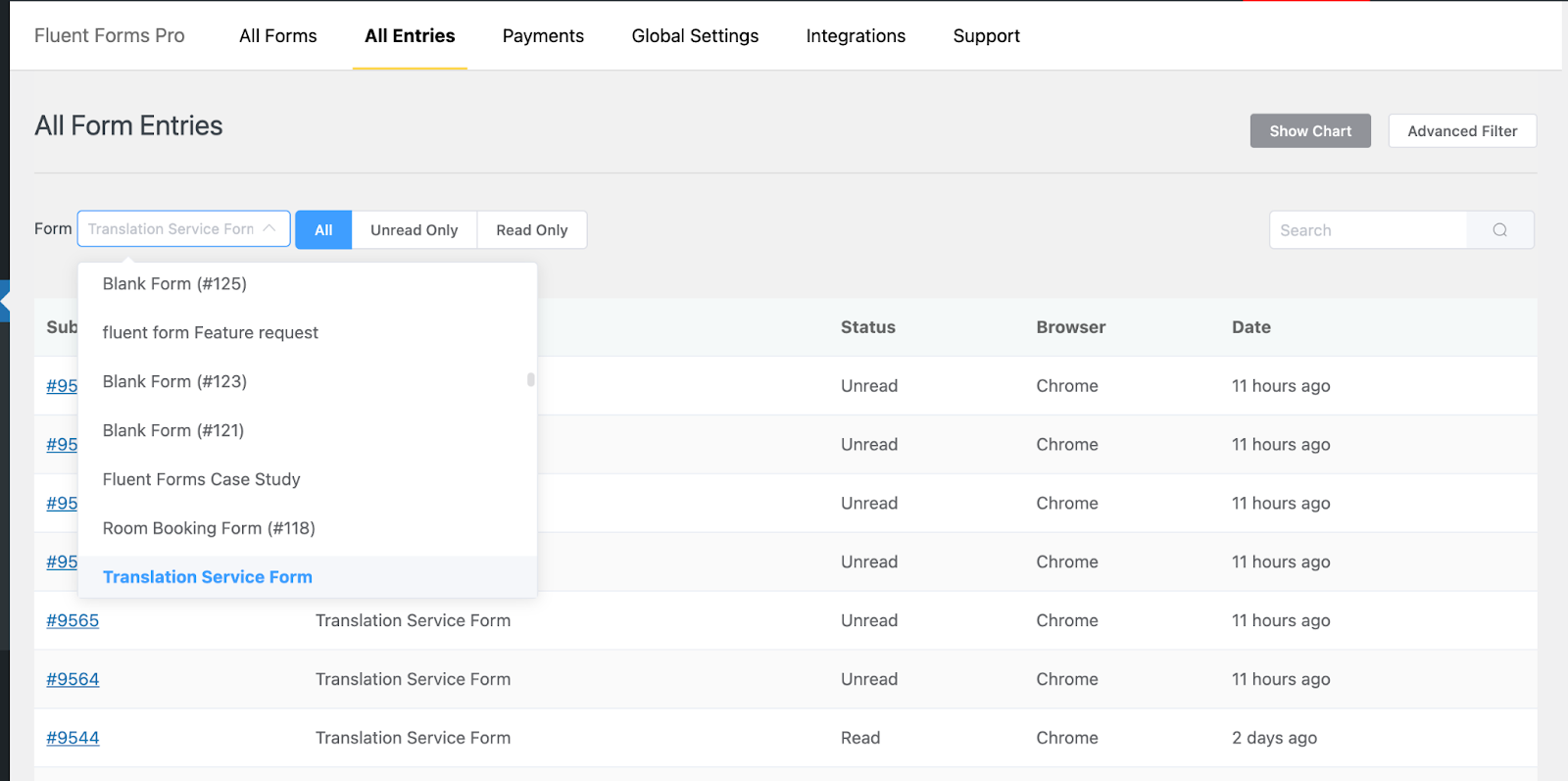Open entry #9544 link
This screenshot has height=781, width=1568.
tap(73, 738)
